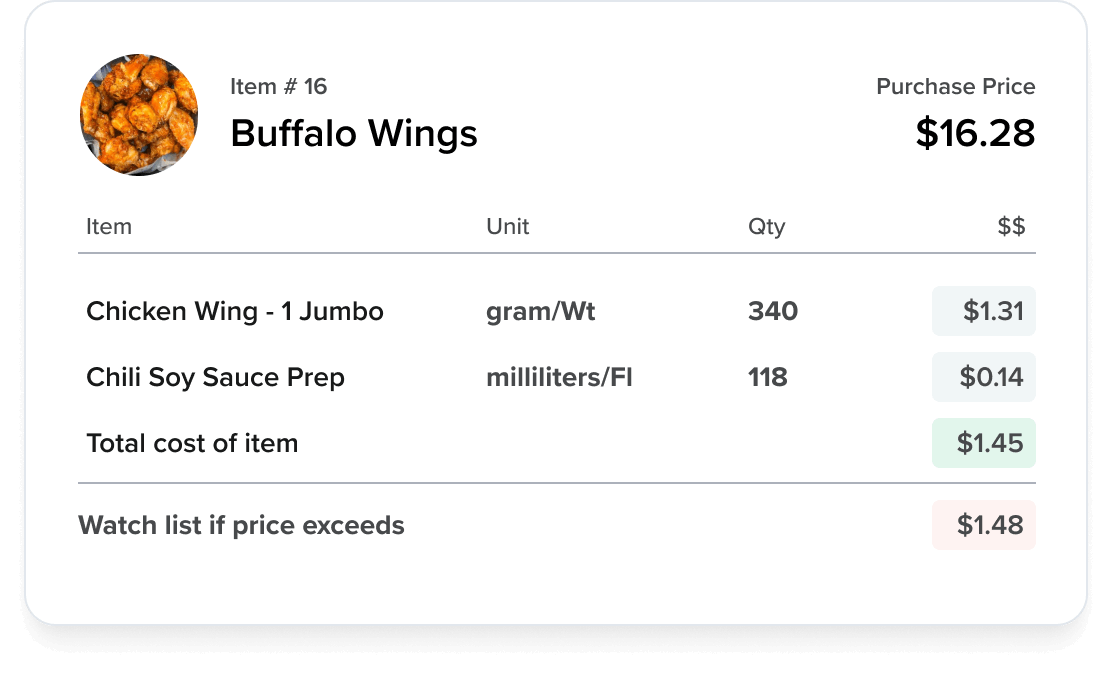Click the 340 quantity value
The width and height of the screenshot is (1112, 674).
tap(773, 311)
